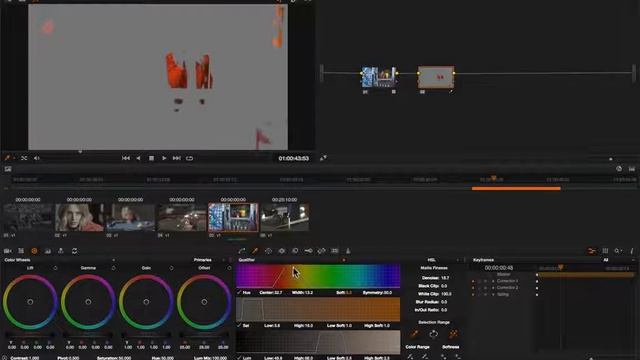Viewport: 640px width, 360px height.
Task: Select highlighted clip 05 thumbnail
Action: tap(233, 218)
